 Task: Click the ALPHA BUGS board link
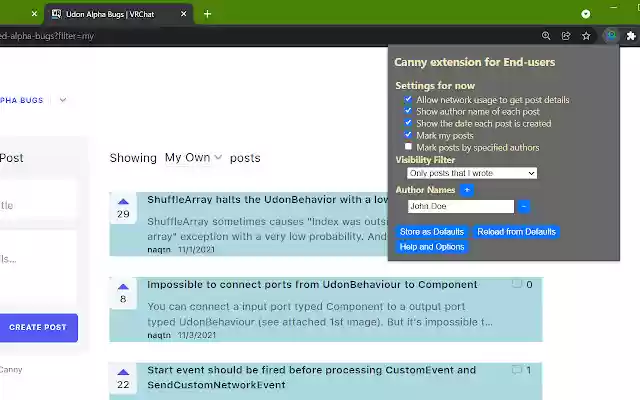[x=21, y=100]
